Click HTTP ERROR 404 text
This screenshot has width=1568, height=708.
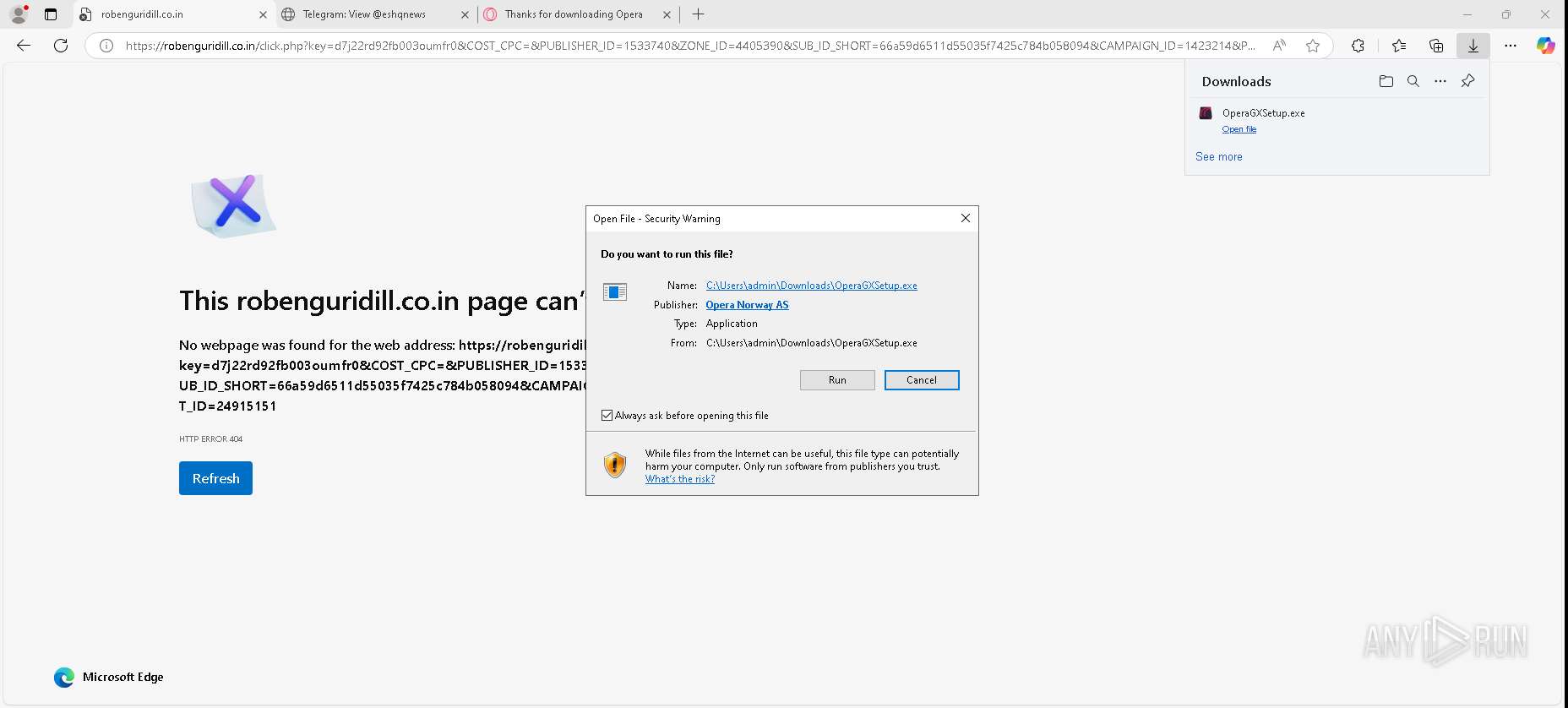pyautogui.click(x=210, y=439)
